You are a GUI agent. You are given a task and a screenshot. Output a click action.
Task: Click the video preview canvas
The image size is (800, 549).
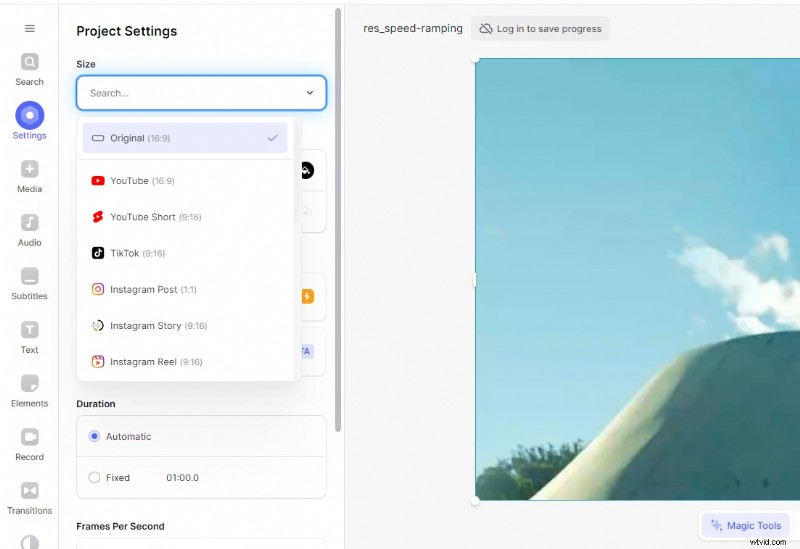[x=637, y=279]
